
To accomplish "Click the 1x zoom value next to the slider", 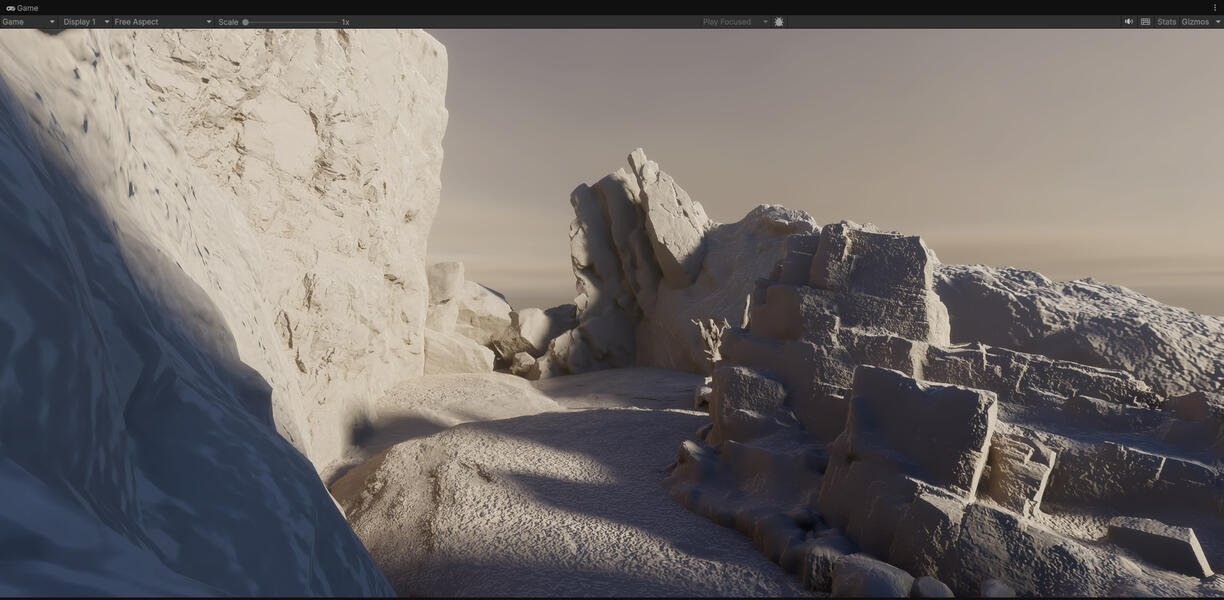I will 345,21.
